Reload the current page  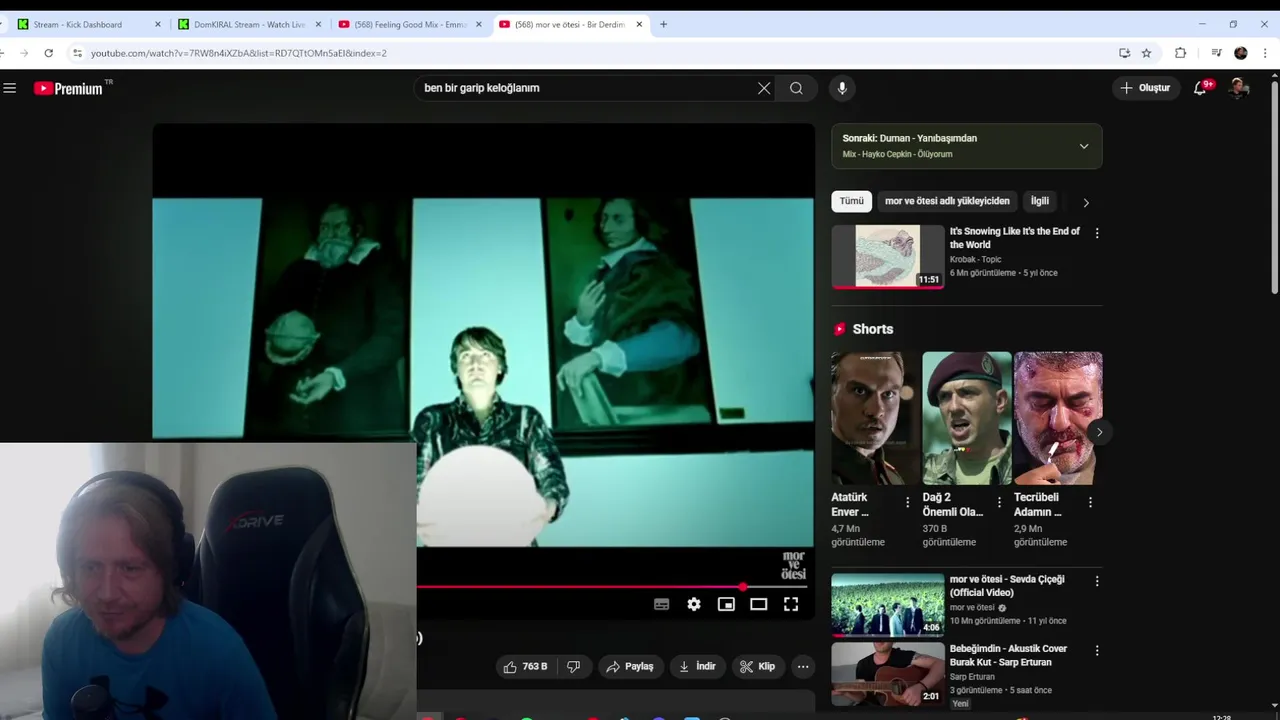[x=48, y=53]
